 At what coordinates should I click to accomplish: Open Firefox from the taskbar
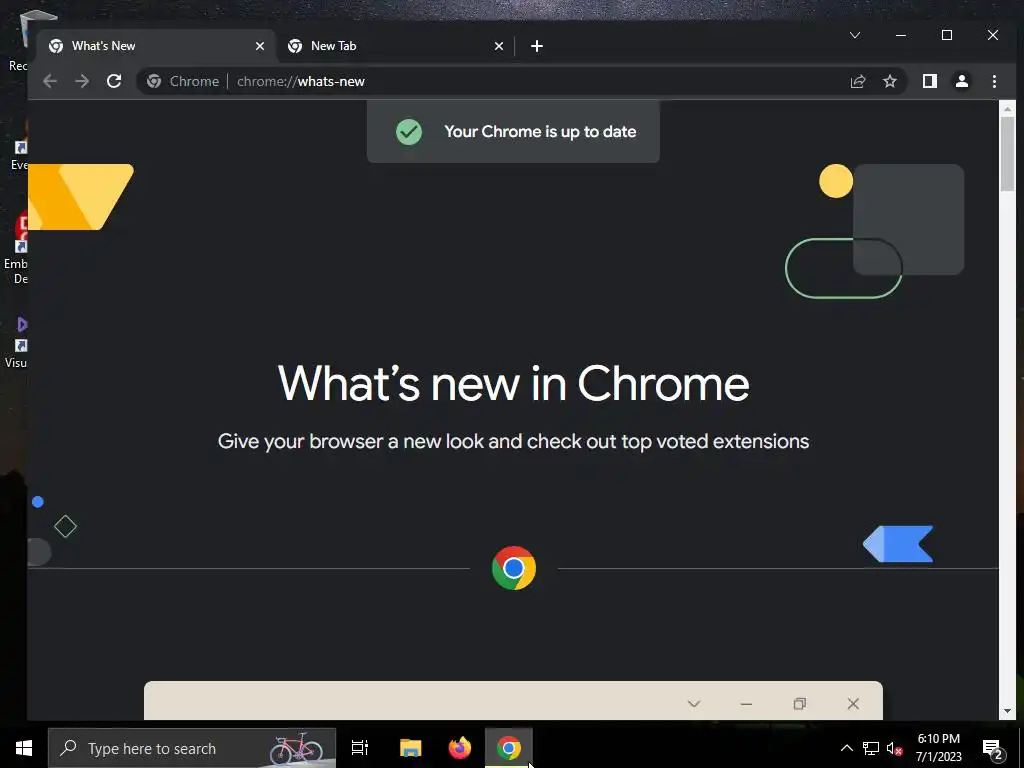click(x=460, y=748)
